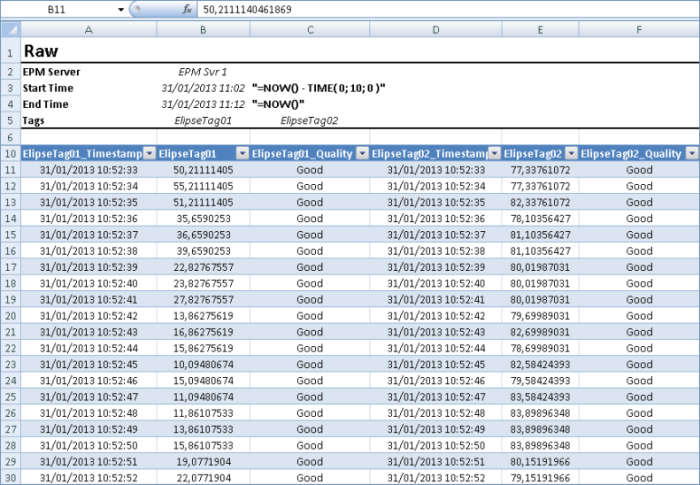Screen dimensions: 700x485
Task: Select cell with value 10,09480674
Action: (203, 364)
